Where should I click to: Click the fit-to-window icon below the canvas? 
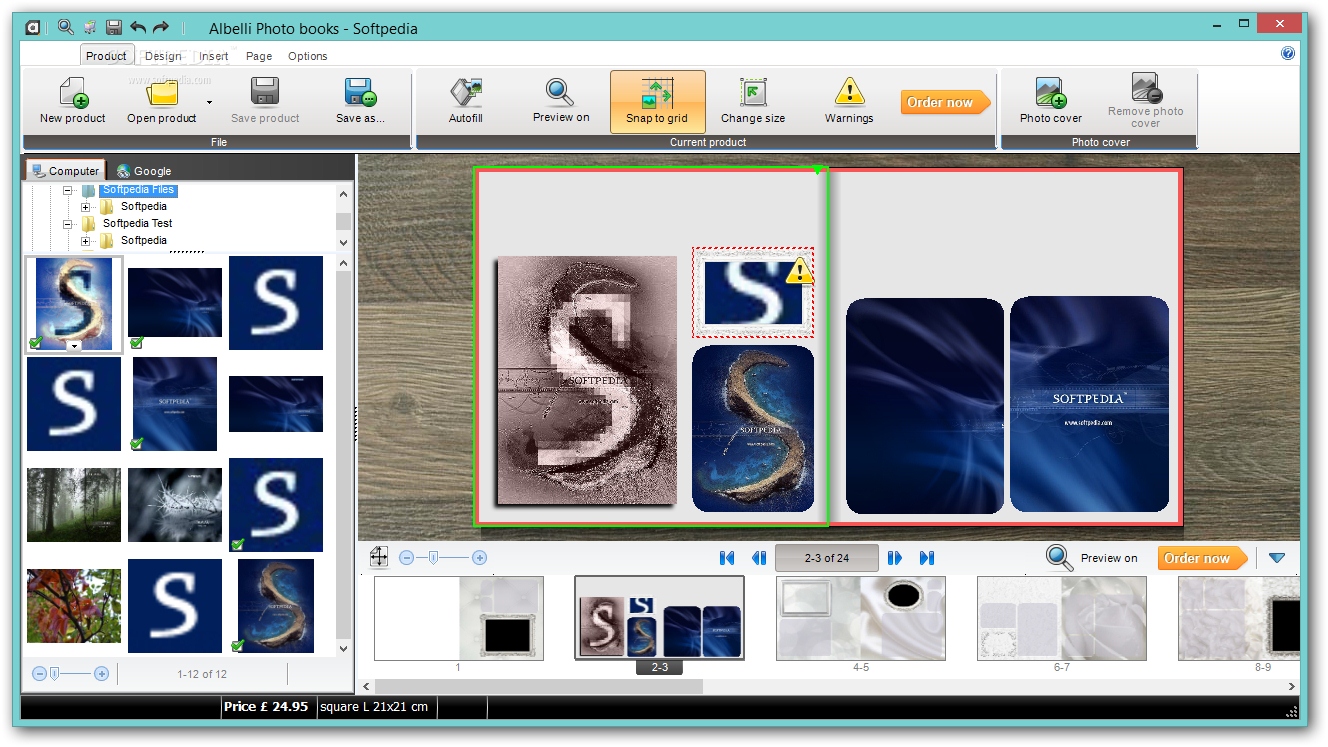point(379,557)
